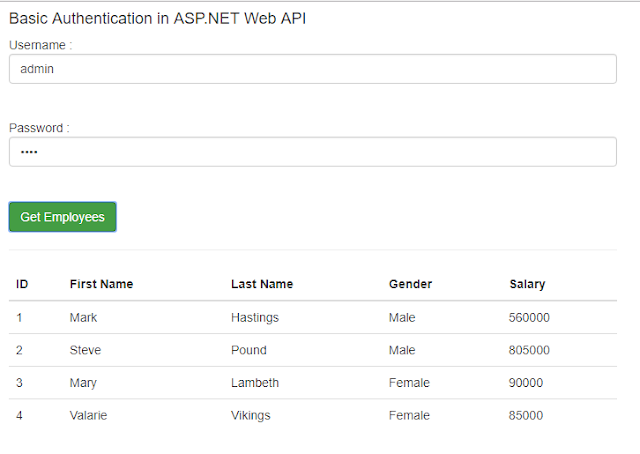Select the First Name column header
This screenshot has width=640, height=454.
101,284
